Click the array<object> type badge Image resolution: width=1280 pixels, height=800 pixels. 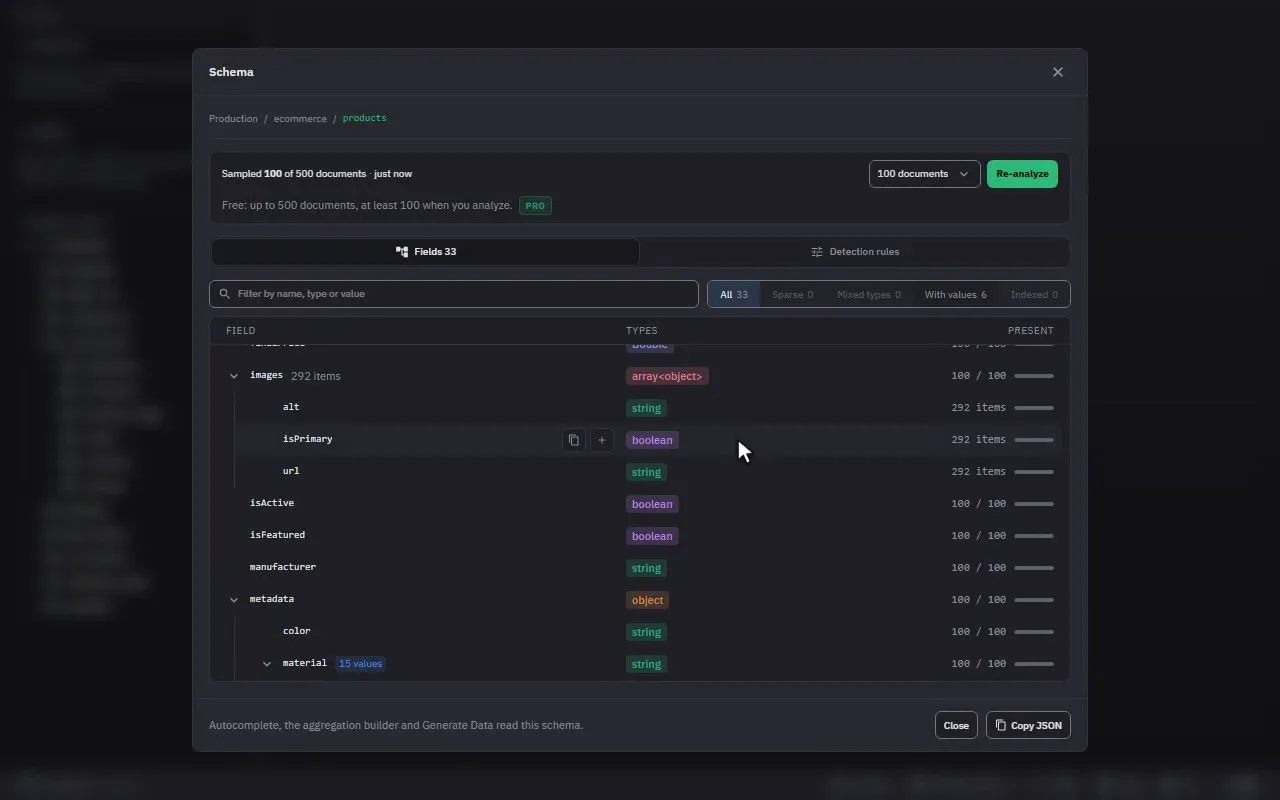point(668,376)
